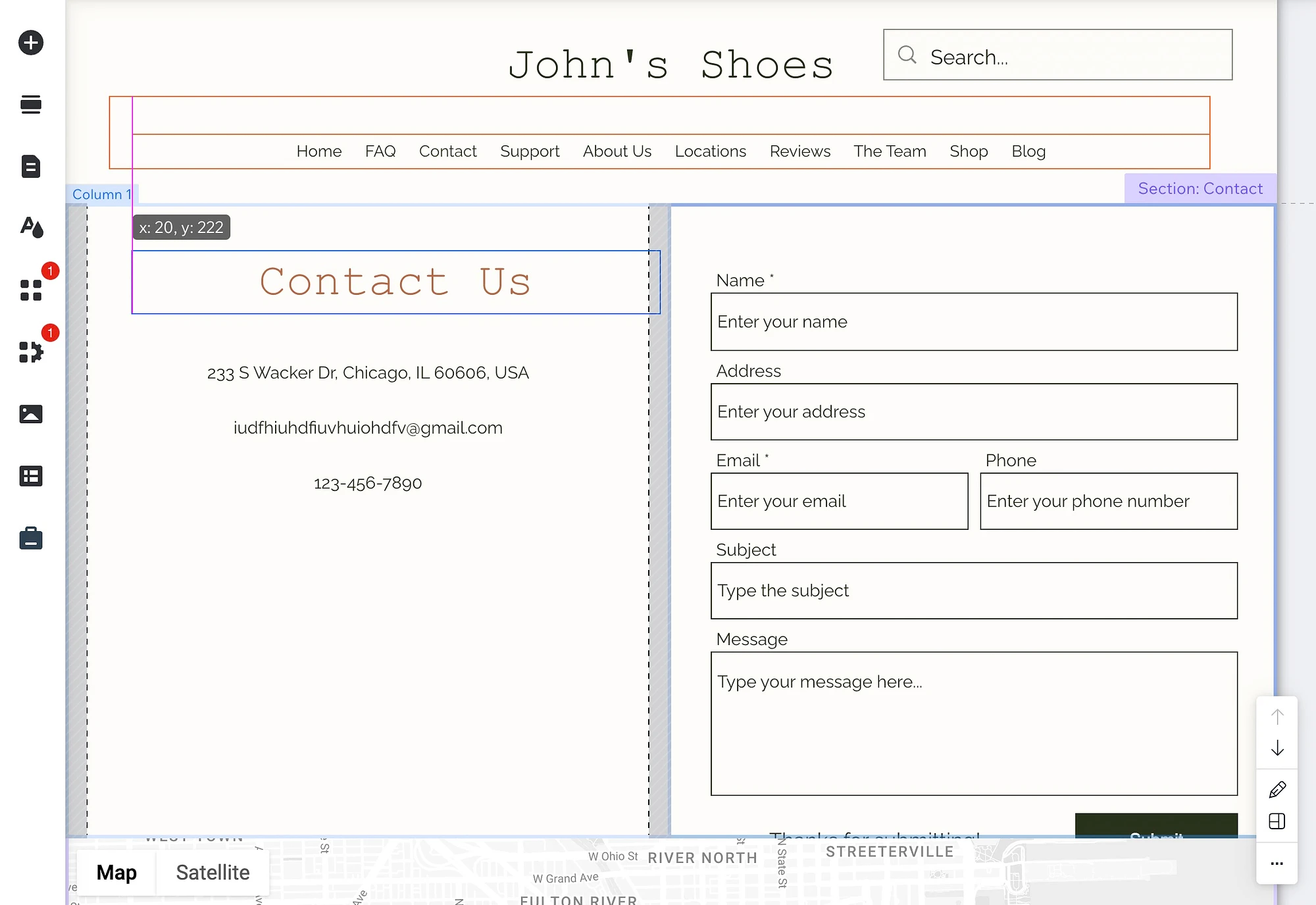Select the Apps/Widgets icon
The height and width of the screenshot is (905, 1316).
pos(30,291)
